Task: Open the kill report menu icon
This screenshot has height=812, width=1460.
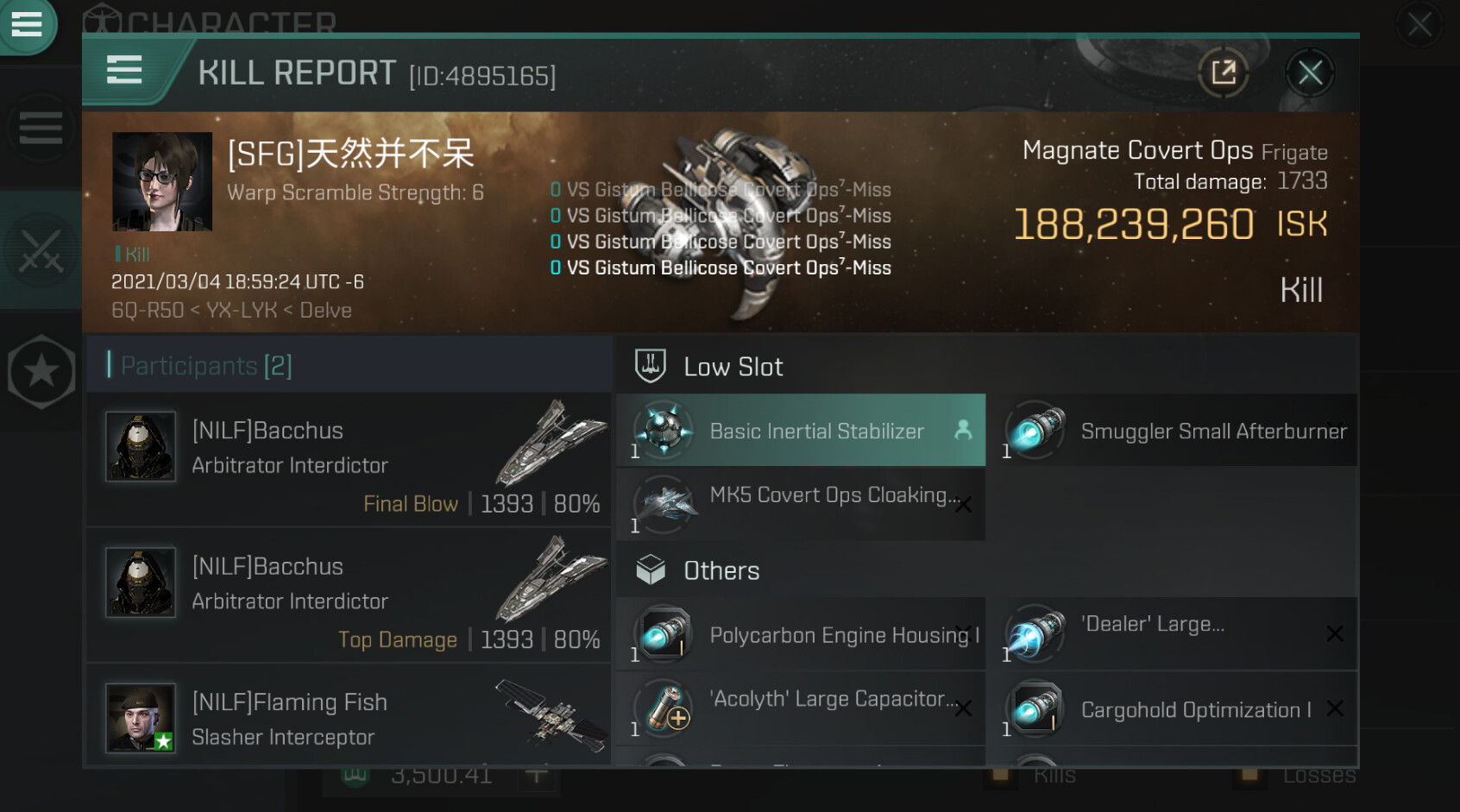Action: (124, 70)
